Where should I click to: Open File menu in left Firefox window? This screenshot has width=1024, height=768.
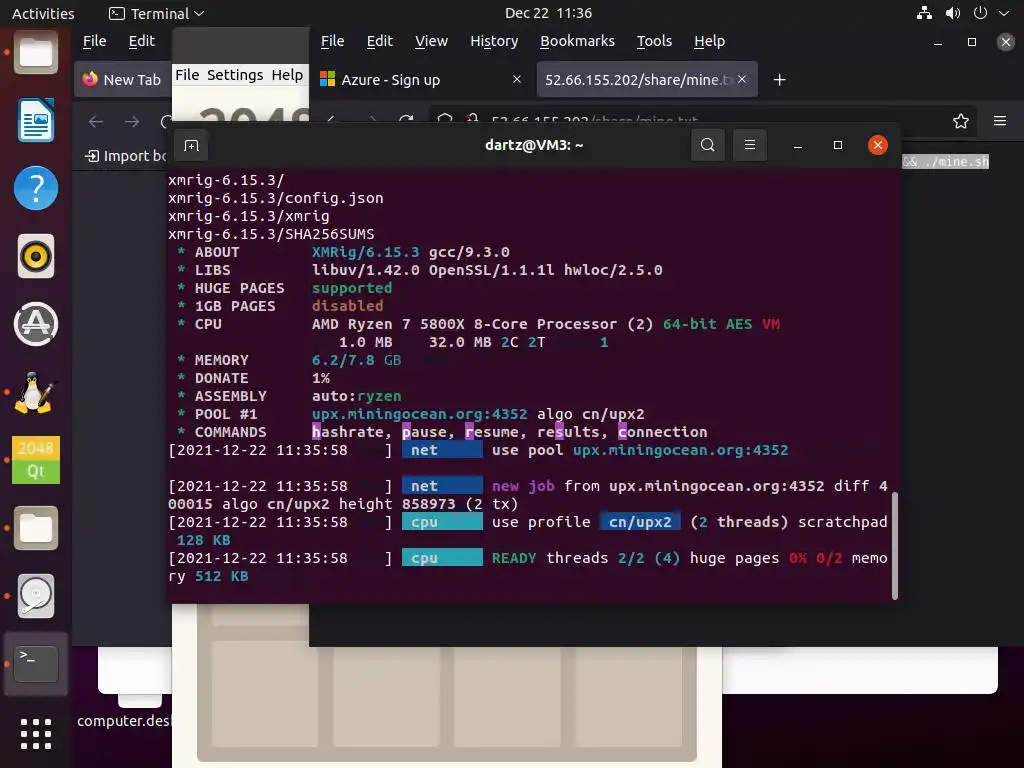(95, 41)
